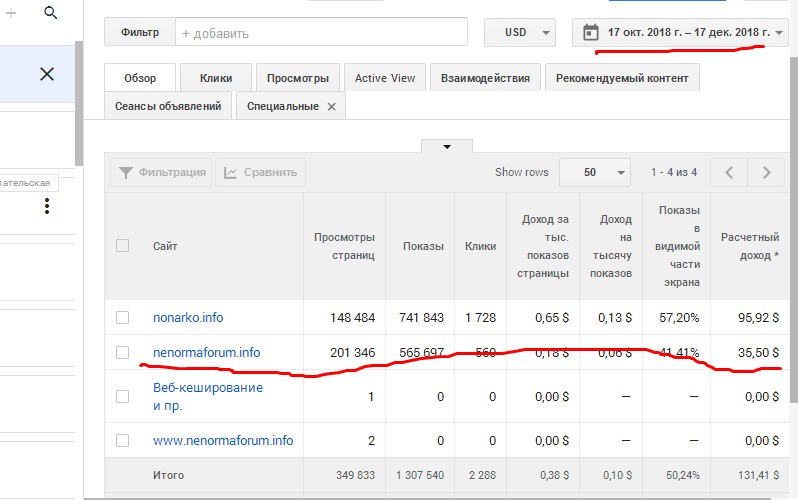Click the filter add input field

coord(320,32)
